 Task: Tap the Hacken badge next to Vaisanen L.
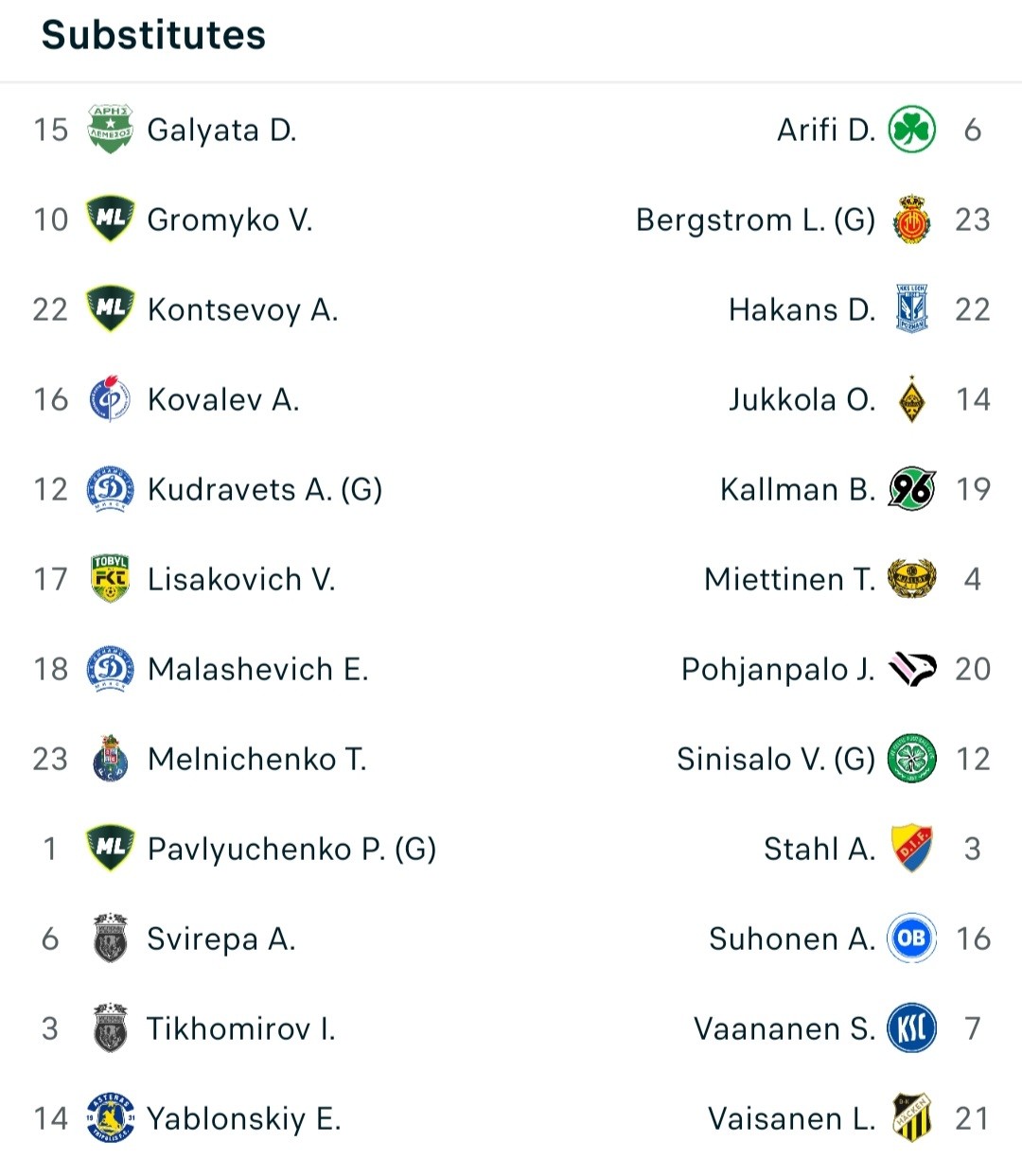(912, 1118)
